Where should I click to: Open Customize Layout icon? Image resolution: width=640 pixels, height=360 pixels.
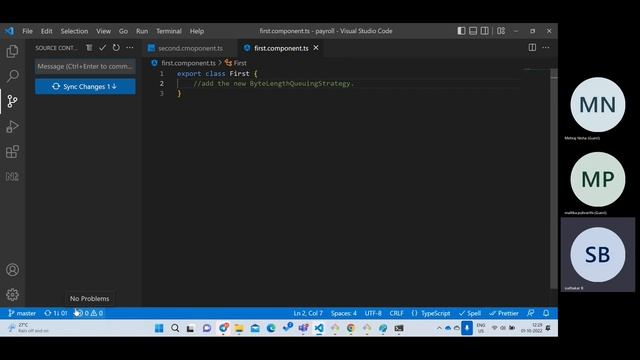coord(501,31)
